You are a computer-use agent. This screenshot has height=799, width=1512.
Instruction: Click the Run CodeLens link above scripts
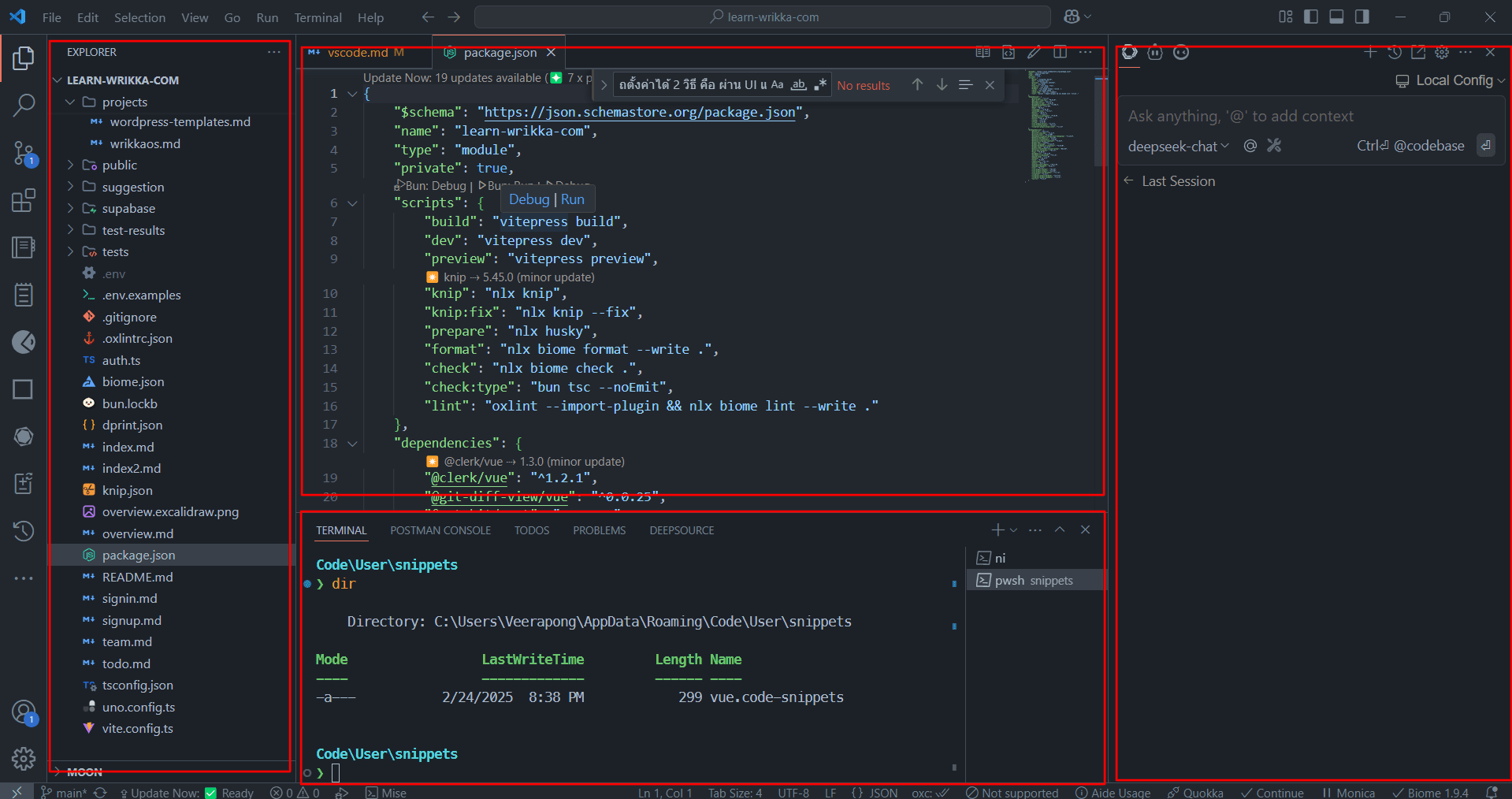click(x=573, y=199)
